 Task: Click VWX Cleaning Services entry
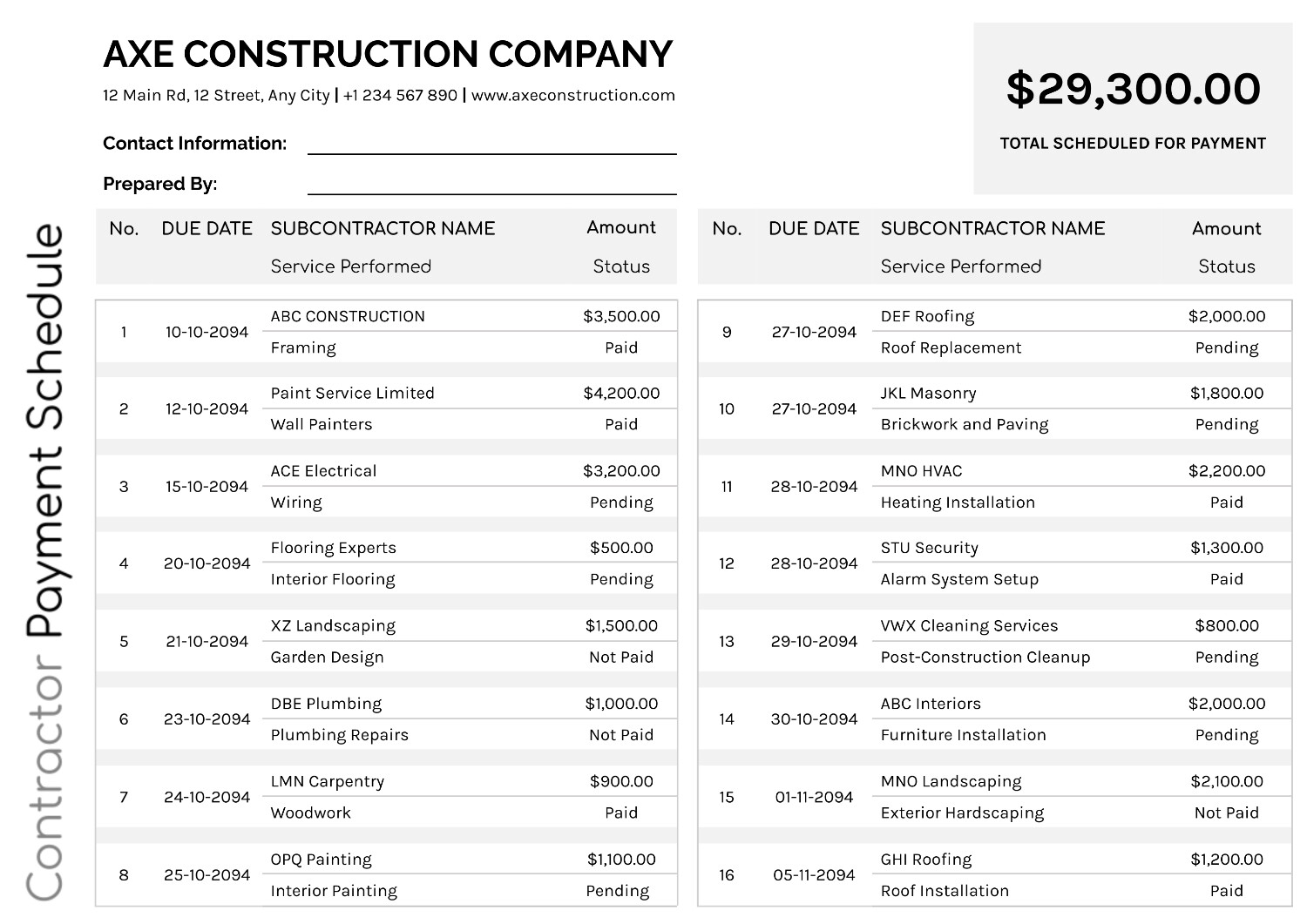tap(969, 625)
